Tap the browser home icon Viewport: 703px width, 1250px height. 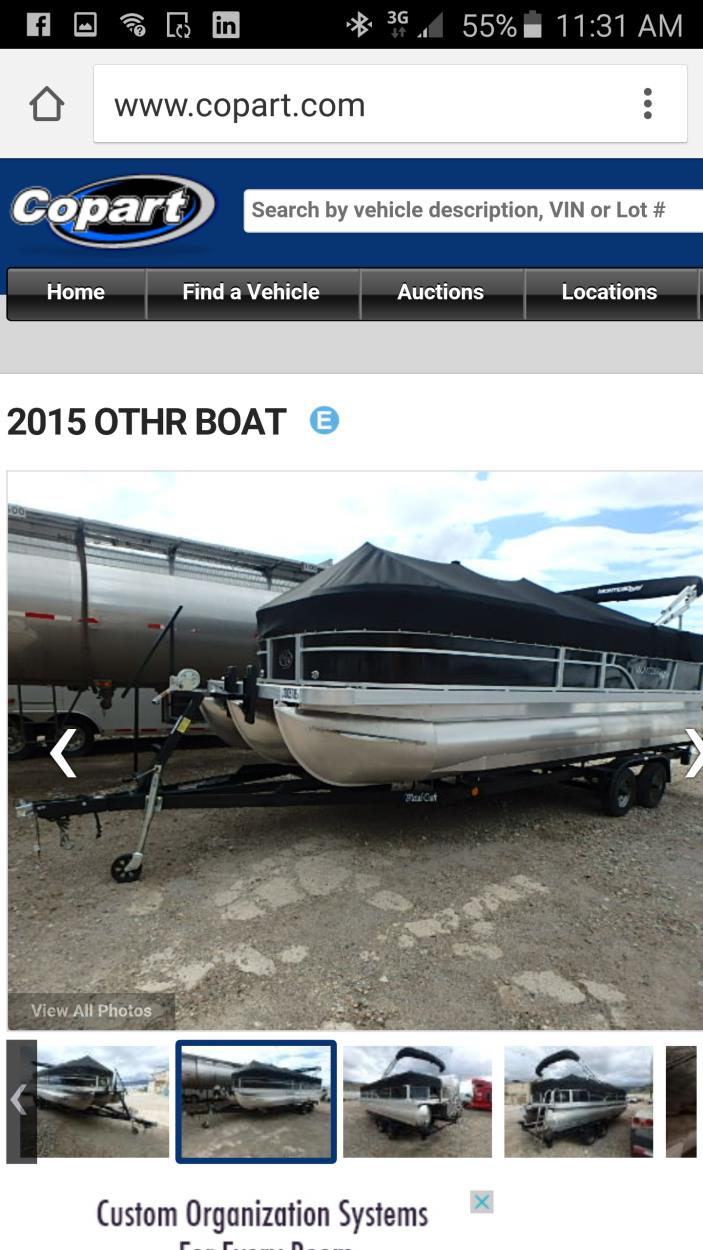47,104
